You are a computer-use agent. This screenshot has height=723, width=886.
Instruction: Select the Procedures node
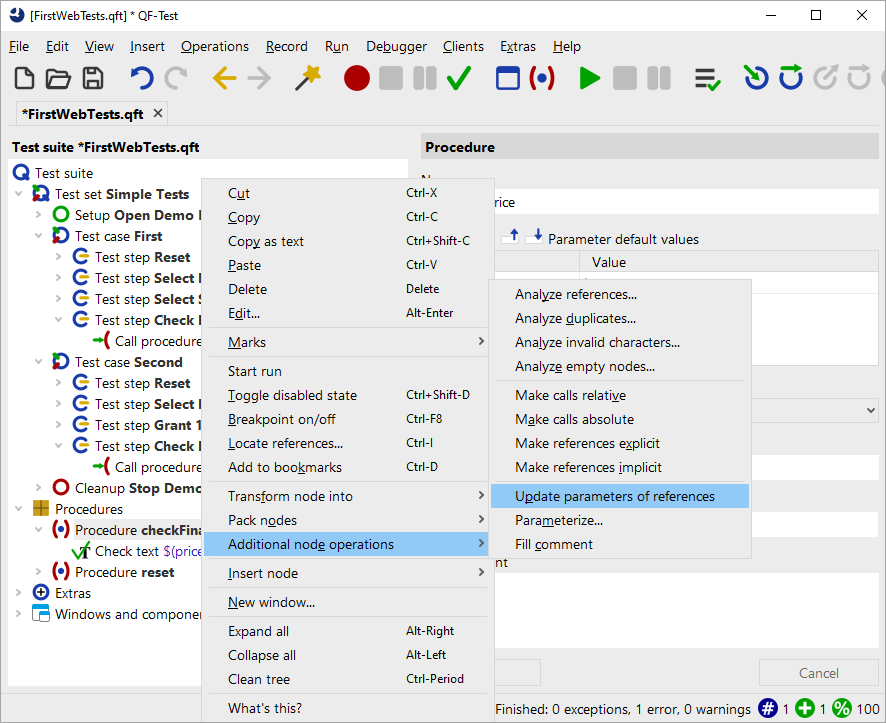coord(89,509)
